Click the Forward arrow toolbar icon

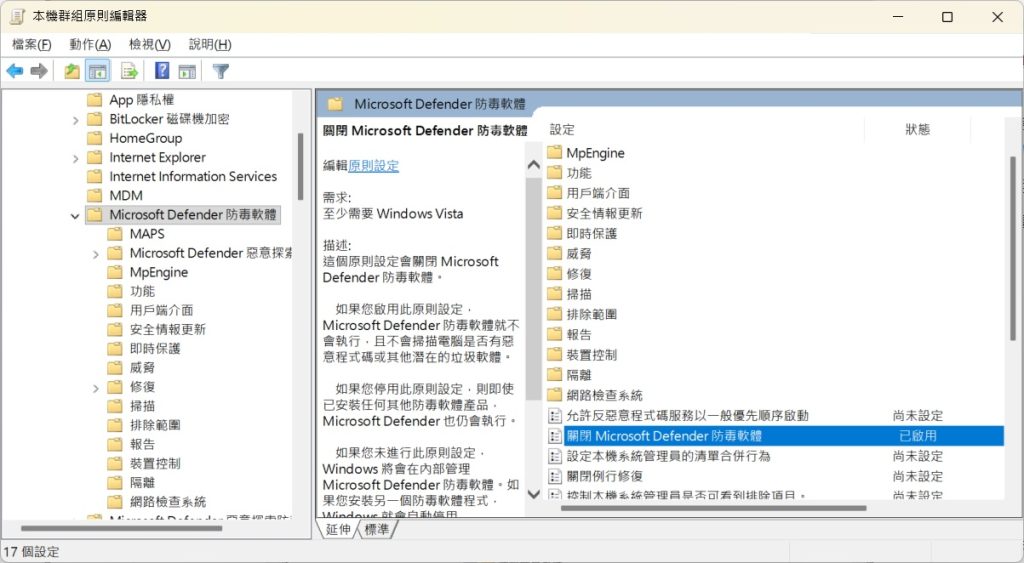(39, 71)
